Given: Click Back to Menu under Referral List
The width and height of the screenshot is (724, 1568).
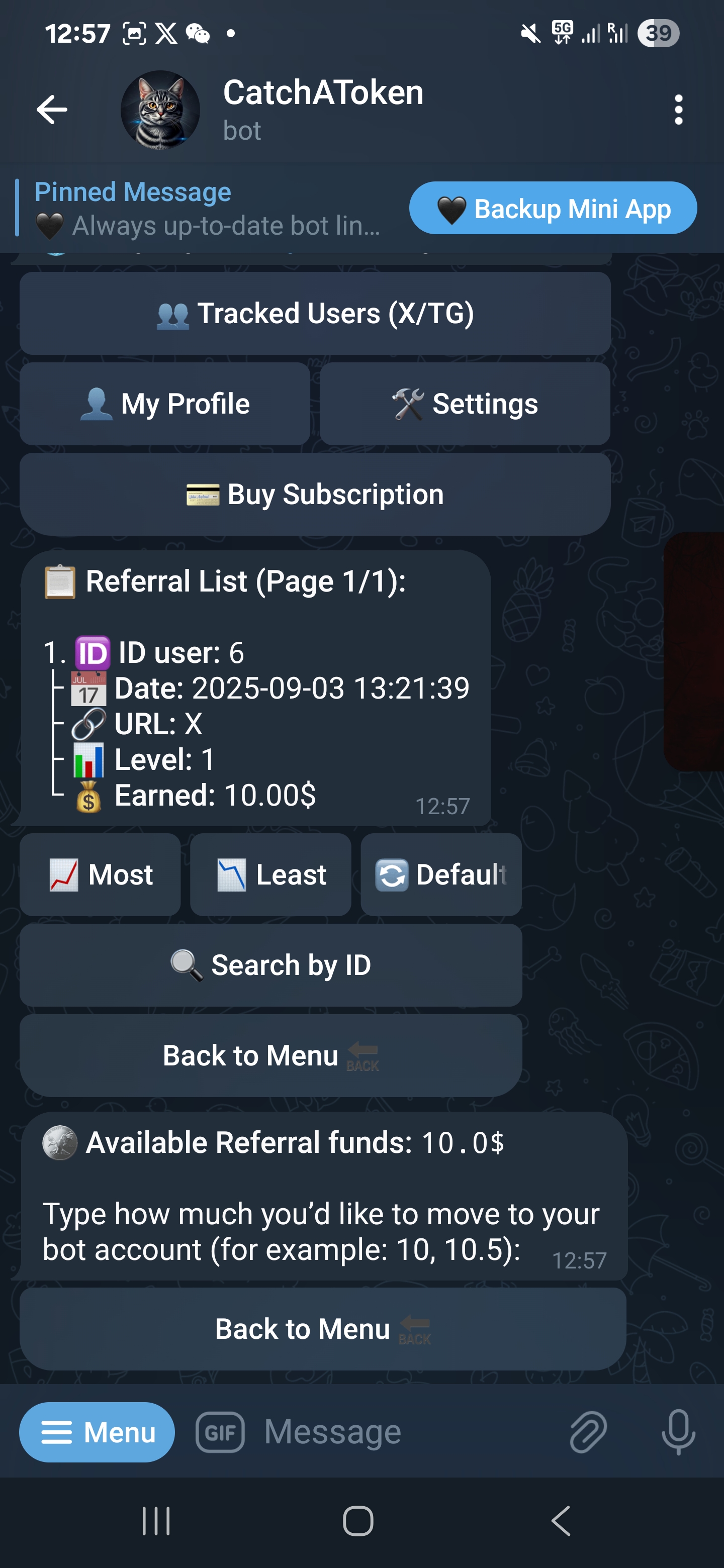Looking at the screenshot, I should pos(270,1055).
